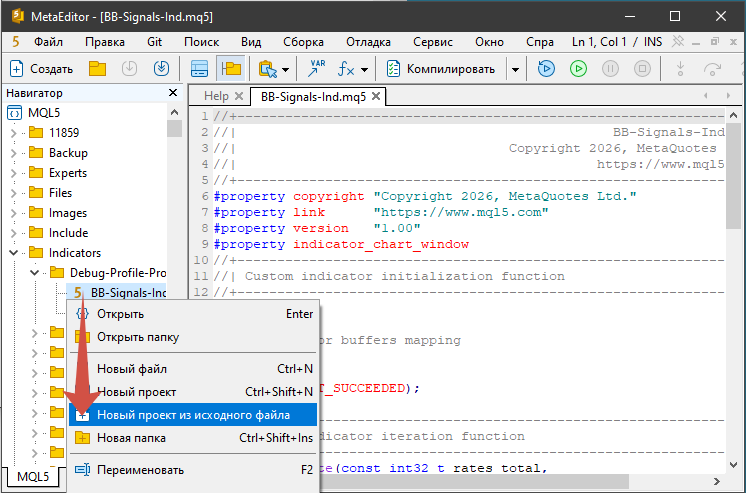The image size is (747, 493).
Task: Choose Новая папка in context menu
Action: point(193,438)
